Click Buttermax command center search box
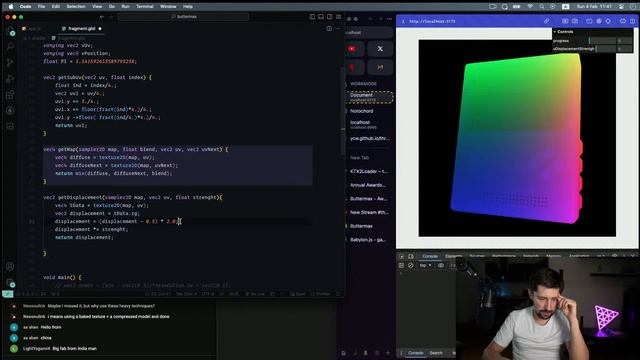The image size is (640, 360). [183, 17]
